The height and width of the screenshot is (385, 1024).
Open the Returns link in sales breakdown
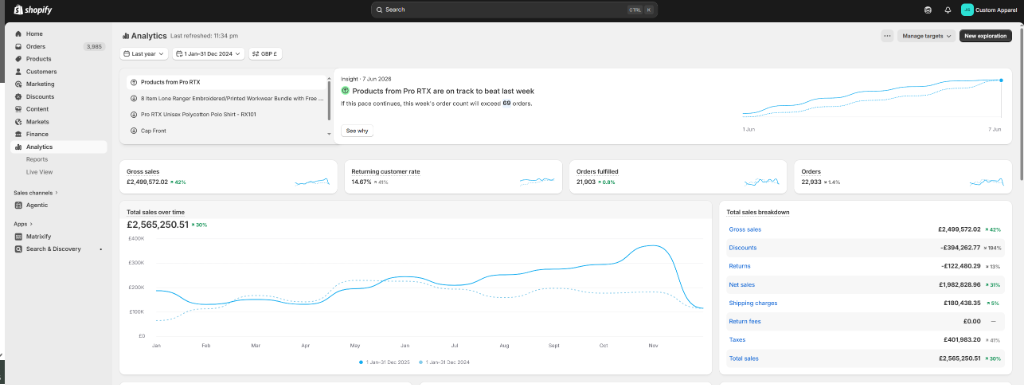[x=739, y=266]
